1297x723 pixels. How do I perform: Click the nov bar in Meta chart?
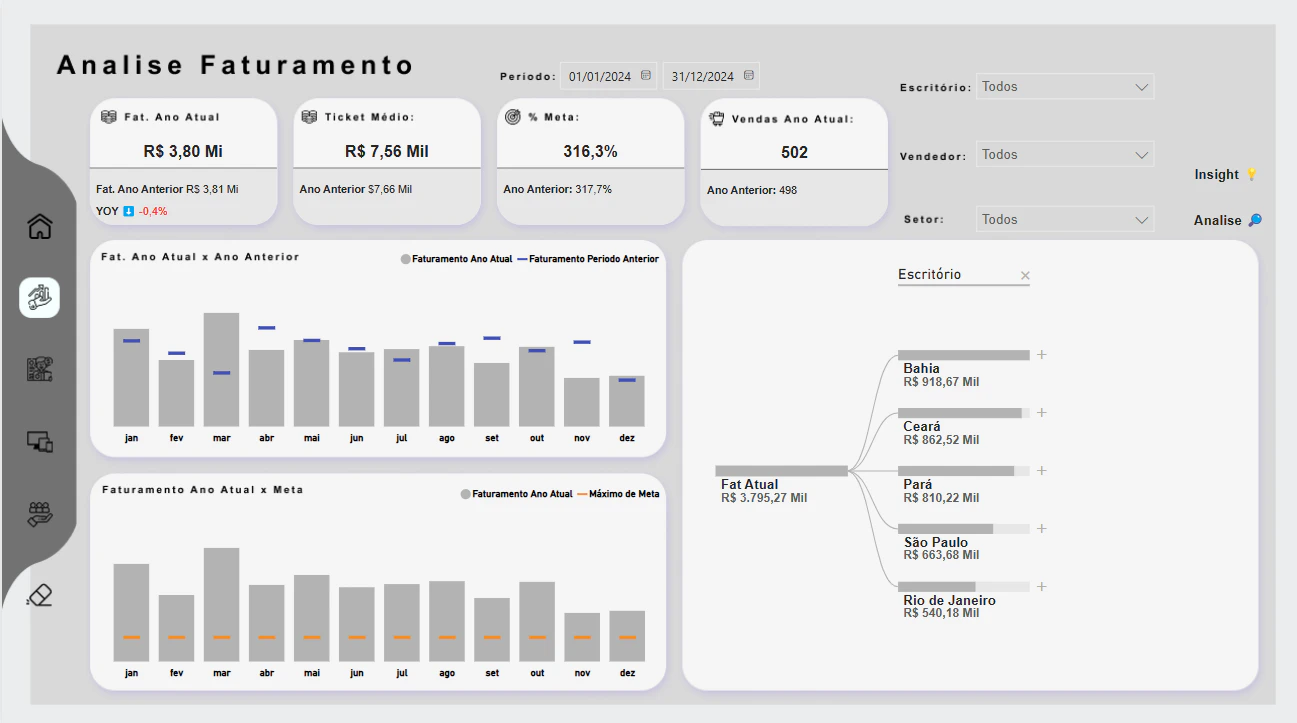pyautogui.click(x=582, y=637)
